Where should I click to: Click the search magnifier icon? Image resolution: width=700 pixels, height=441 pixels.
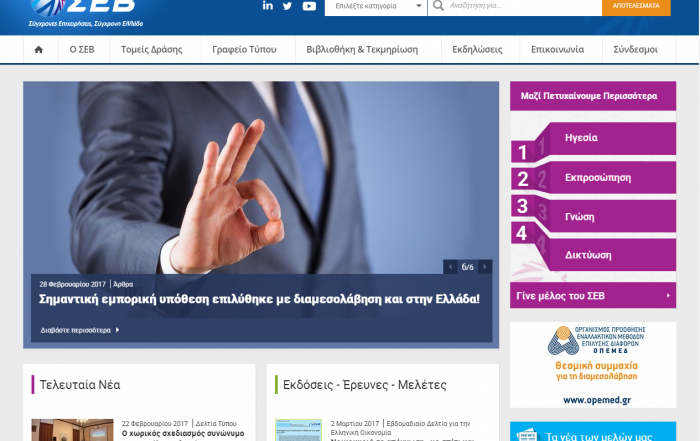tap(438, 5)
